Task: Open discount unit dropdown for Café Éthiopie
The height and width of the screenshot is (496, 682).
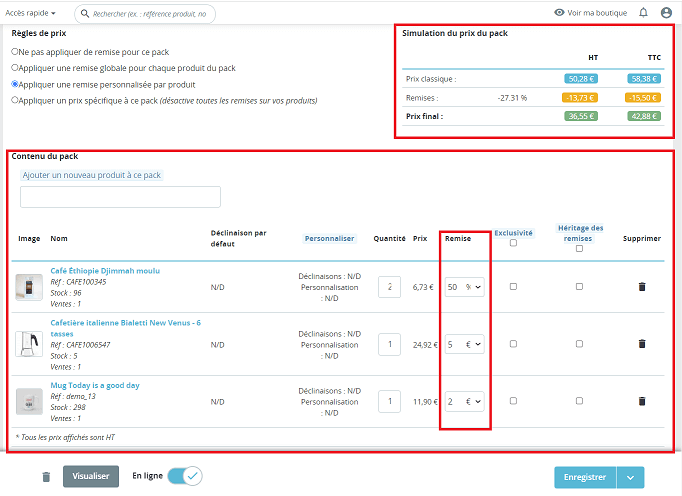Action: (x=474, y=287)
